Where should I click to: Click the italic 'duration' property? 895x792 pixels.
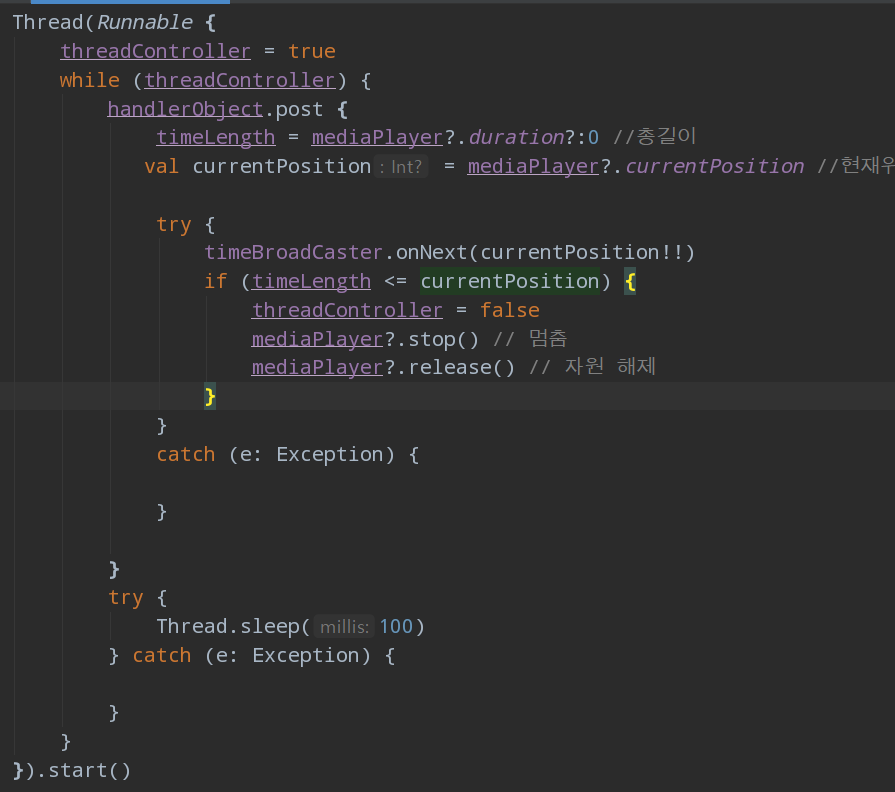(517, 138)
